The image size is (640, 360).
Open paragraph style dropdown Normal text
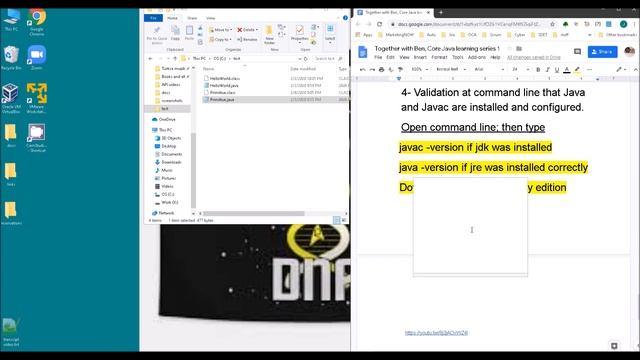(x=451, y=70)
